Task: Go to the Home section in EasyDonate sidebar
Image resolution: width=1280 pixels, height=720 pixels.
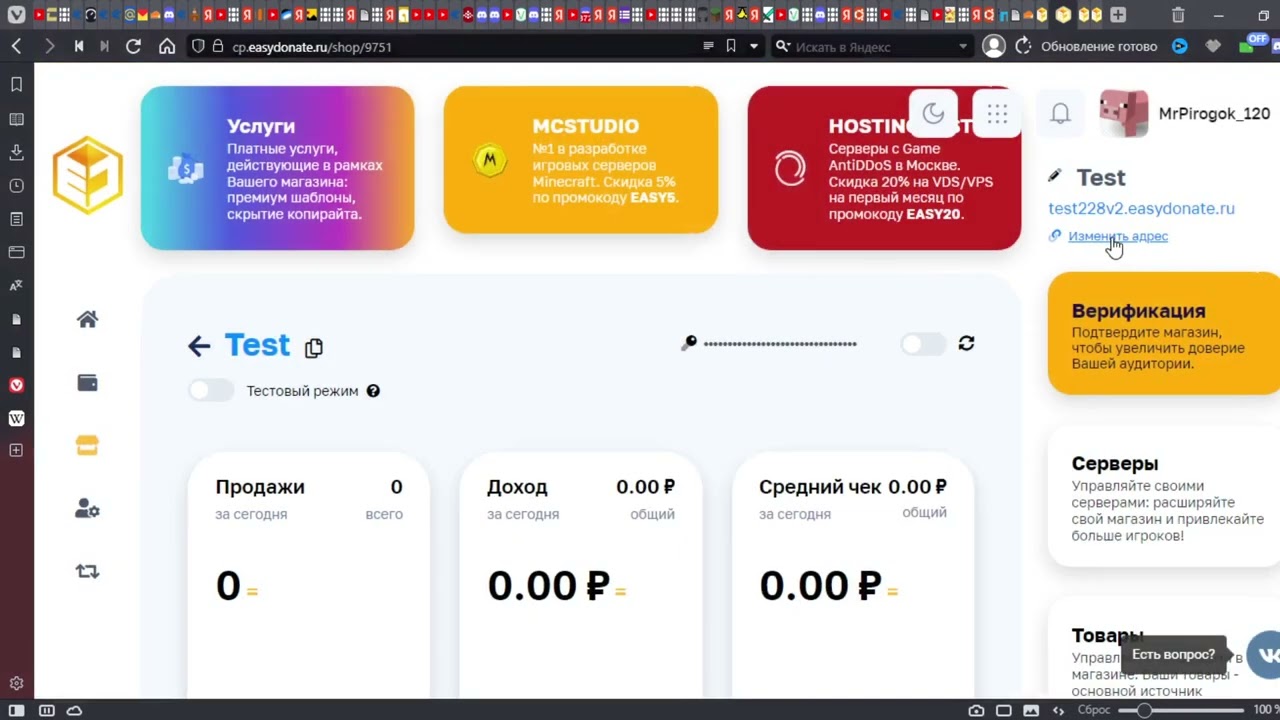Action: pyautogui.click(x=87, y=319)
